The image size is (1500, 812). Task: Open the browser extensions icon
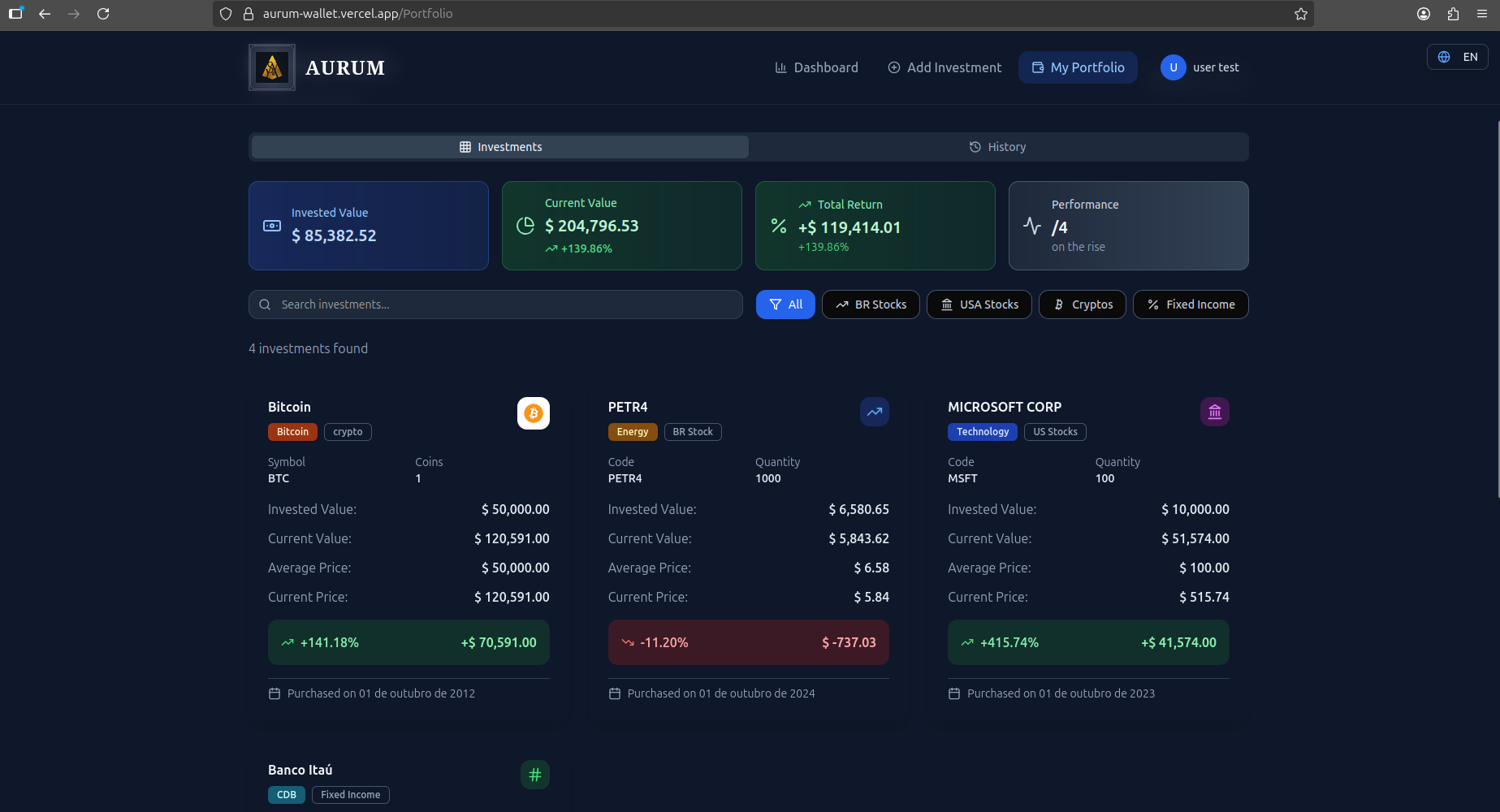pyautogui.click(x=1453, y=14)
